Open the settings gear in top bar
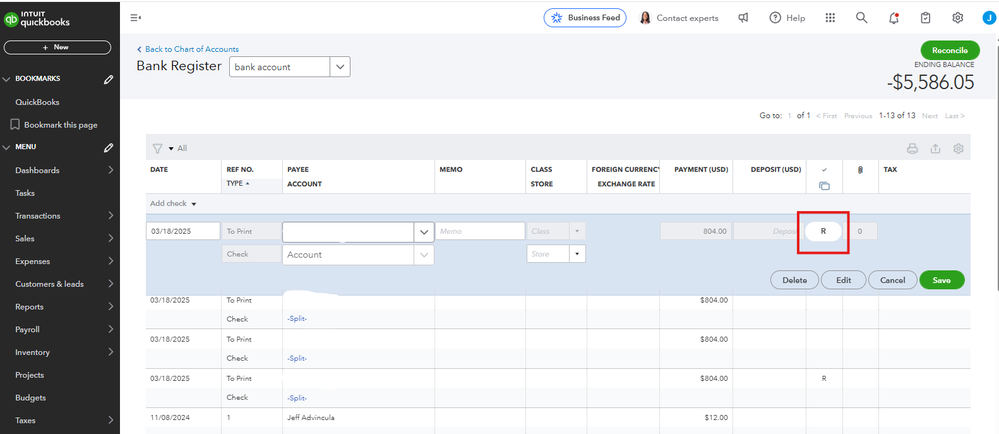The image size is (999, 434). (957, 18)
